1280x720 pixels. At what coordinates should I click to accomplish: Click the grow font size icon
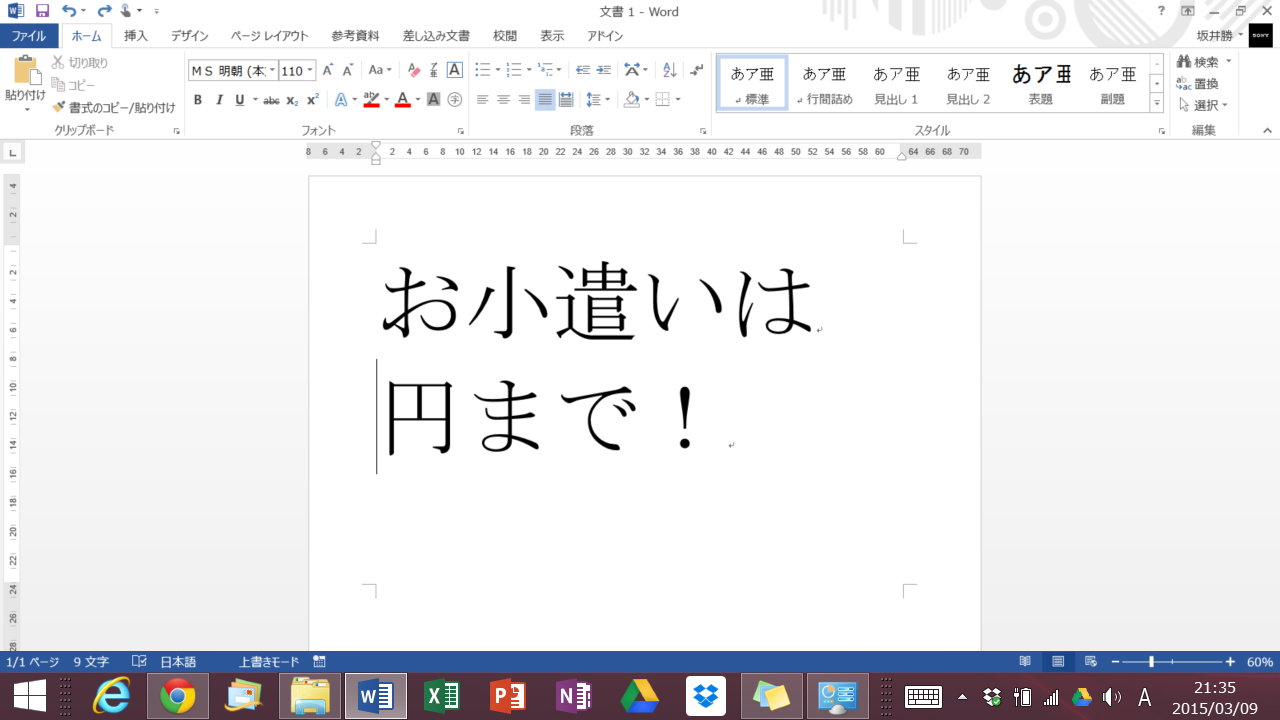click(327, 70)
